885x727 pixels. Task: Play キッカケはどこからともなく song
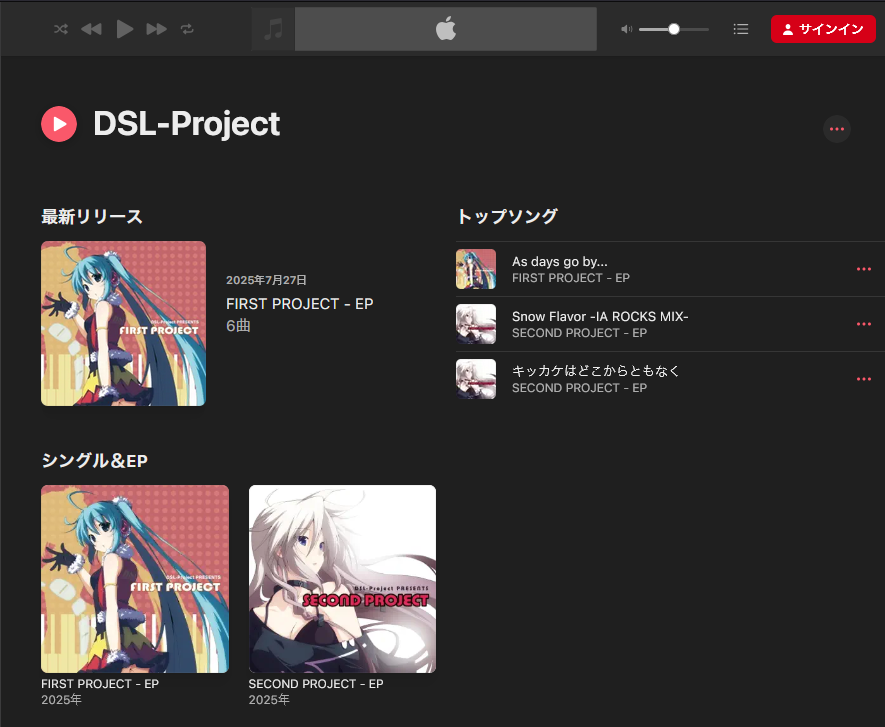[596, 371]
